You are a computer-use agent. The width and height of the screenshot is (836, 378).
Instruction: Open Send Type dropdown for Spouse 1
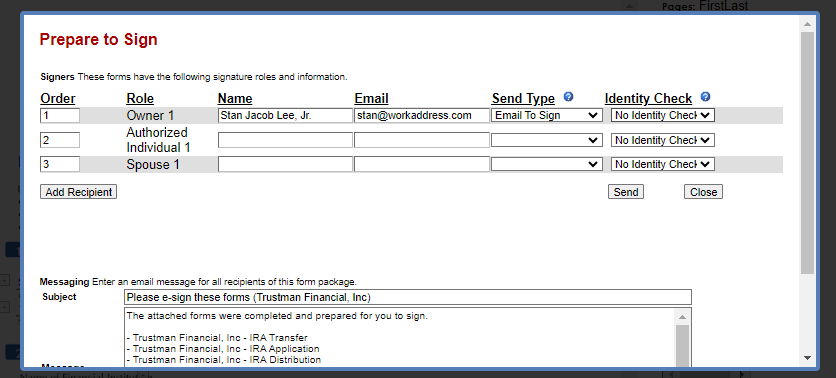point(546,164)
